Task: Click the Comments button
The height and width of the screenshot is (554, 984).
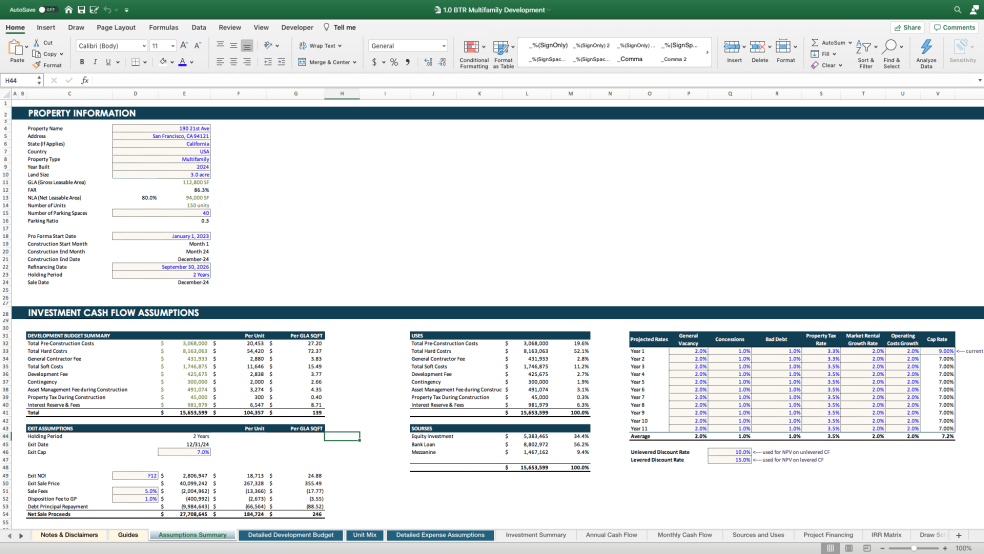Action: [x=955, y=27]
